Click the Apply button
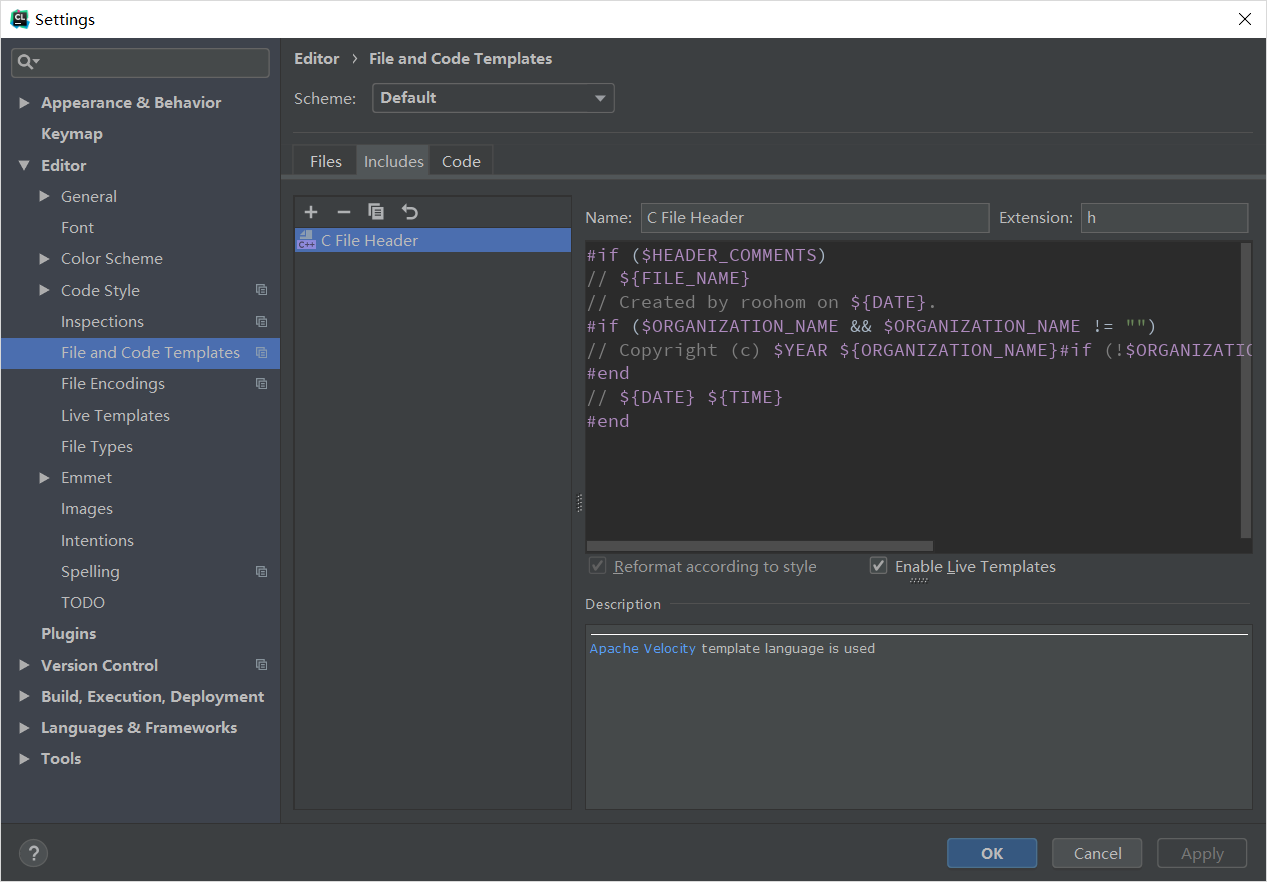The height and width of the screenshot is (882, 1267). click(1202, 853)
